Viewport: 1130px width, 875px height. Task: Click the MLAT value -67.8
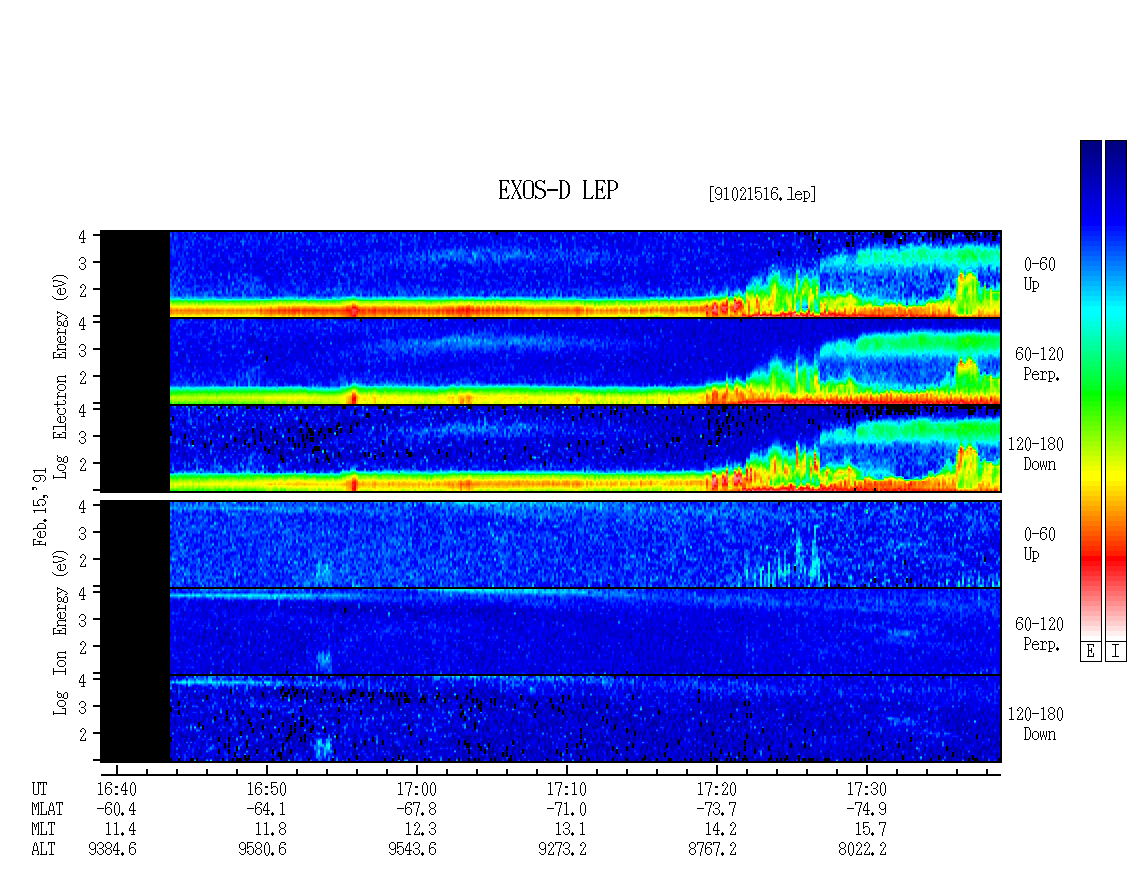tap(417, 809)
